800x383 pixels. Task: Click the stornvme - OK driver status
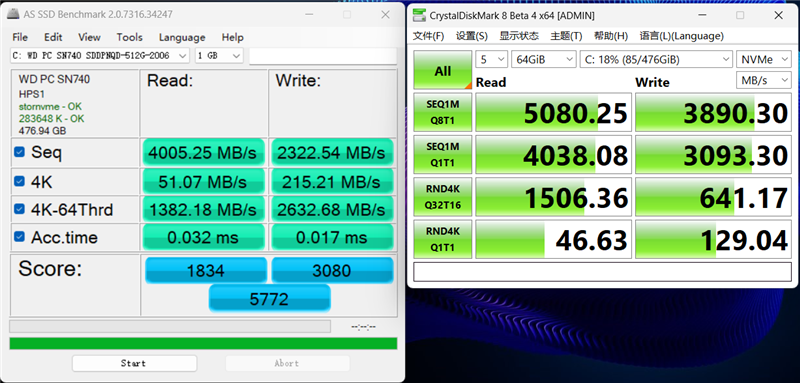click(x=50, y=107)
